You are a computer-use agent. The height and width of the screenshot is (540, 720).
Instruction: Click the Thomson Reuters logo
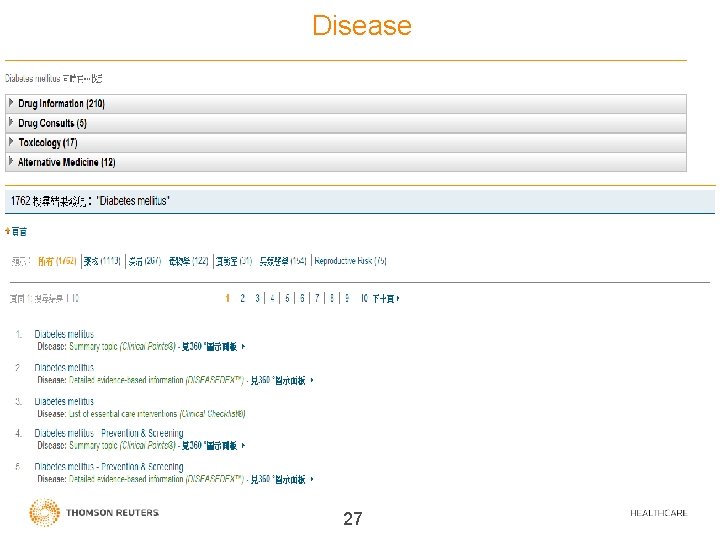[94, 512]
